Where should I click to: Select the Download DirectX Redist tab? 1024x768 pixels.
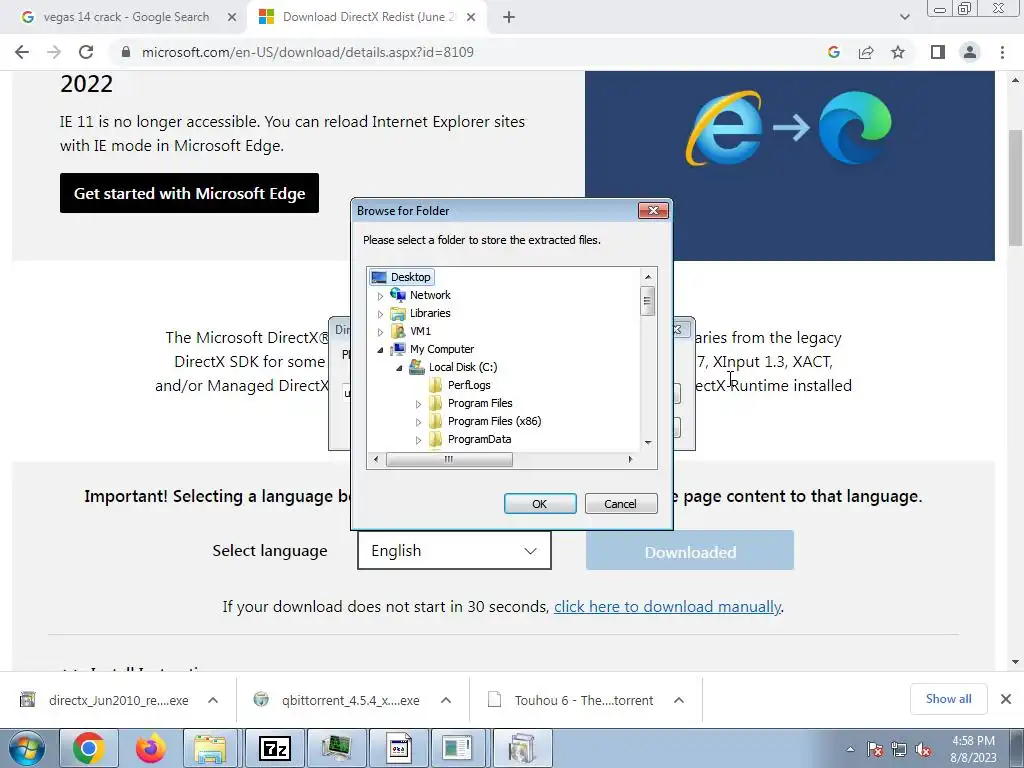click(x=369, y=17)
